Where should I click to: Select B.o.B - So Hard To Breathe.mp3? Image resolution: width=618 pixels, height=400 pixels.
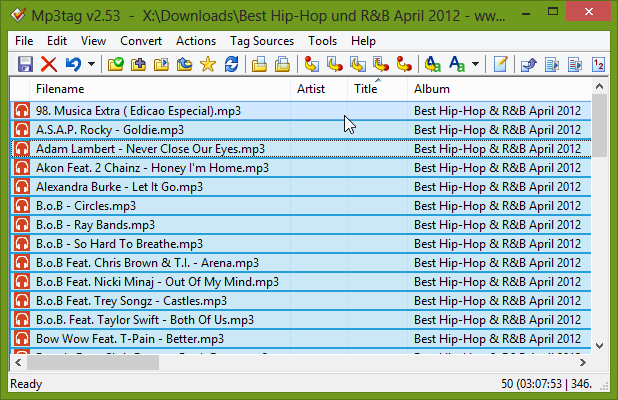coord(301,244)
